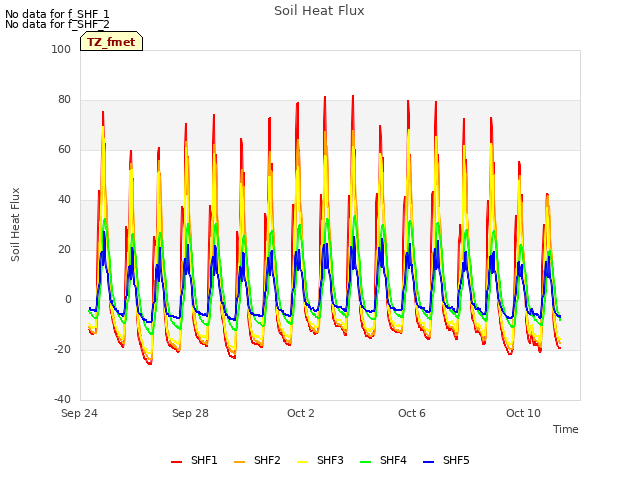
Task: Click the green SHF4 legend swatch
Action: click(365, 462)
